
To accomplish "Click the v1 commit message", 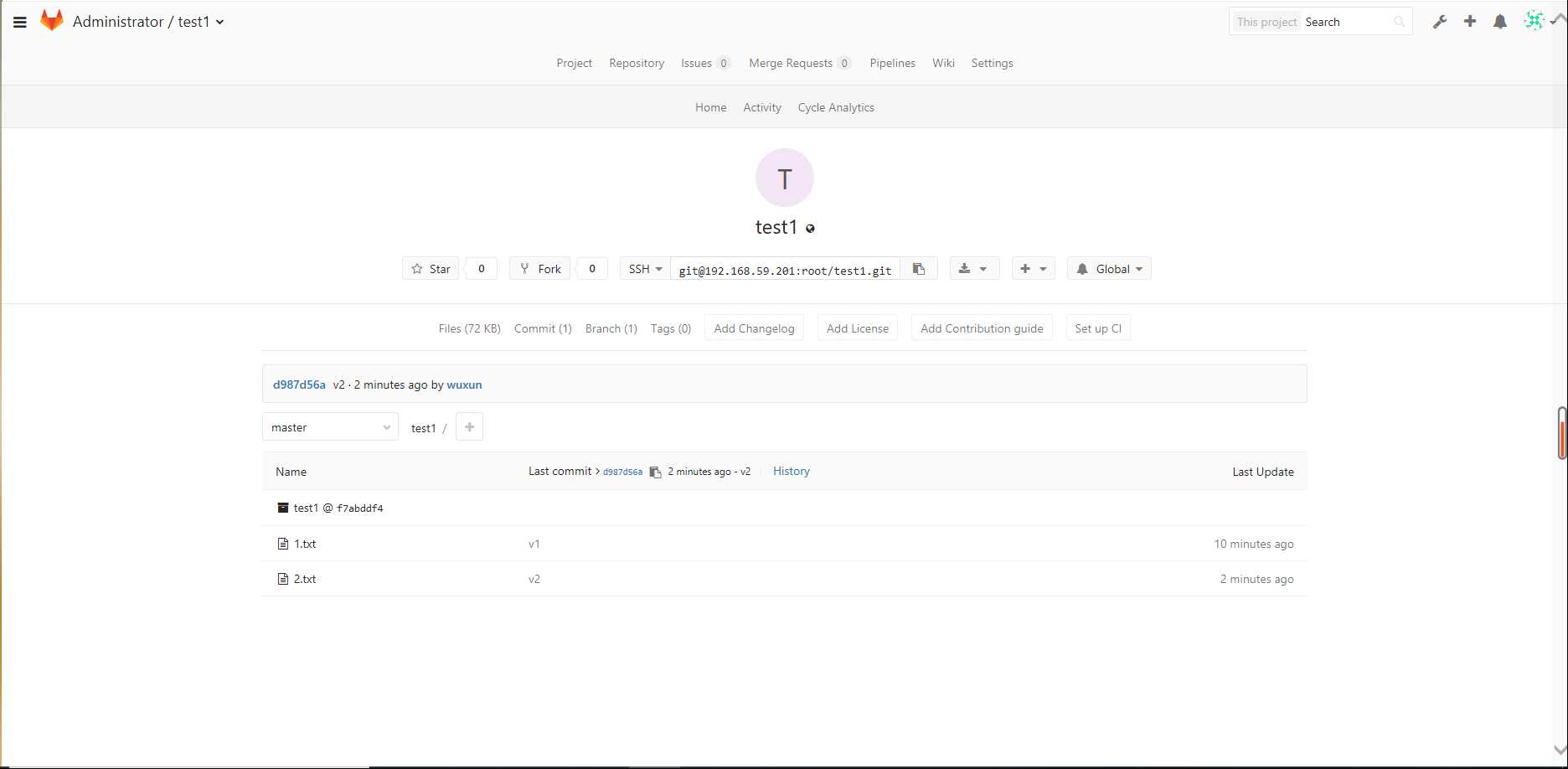I will coord(534,544).
